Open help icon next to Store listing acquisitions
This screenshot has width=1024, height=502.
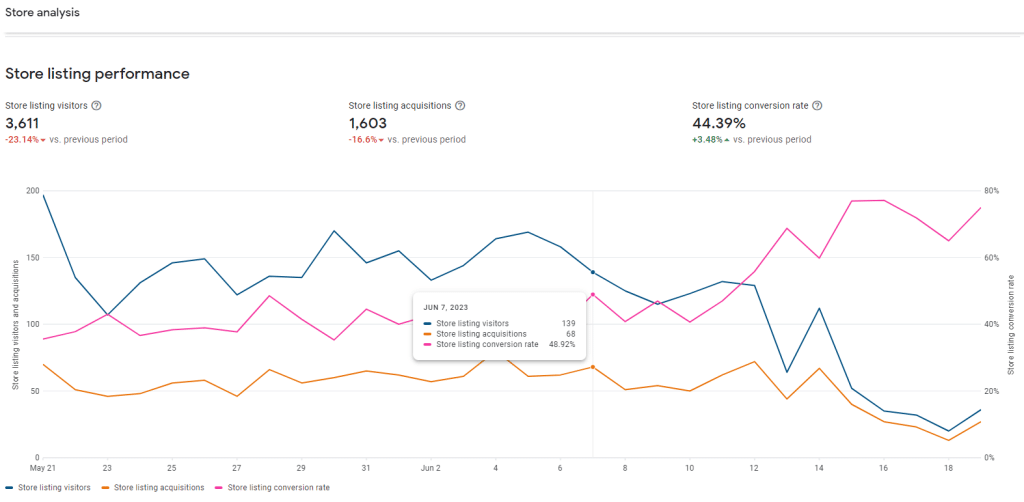tap(460, 106)
